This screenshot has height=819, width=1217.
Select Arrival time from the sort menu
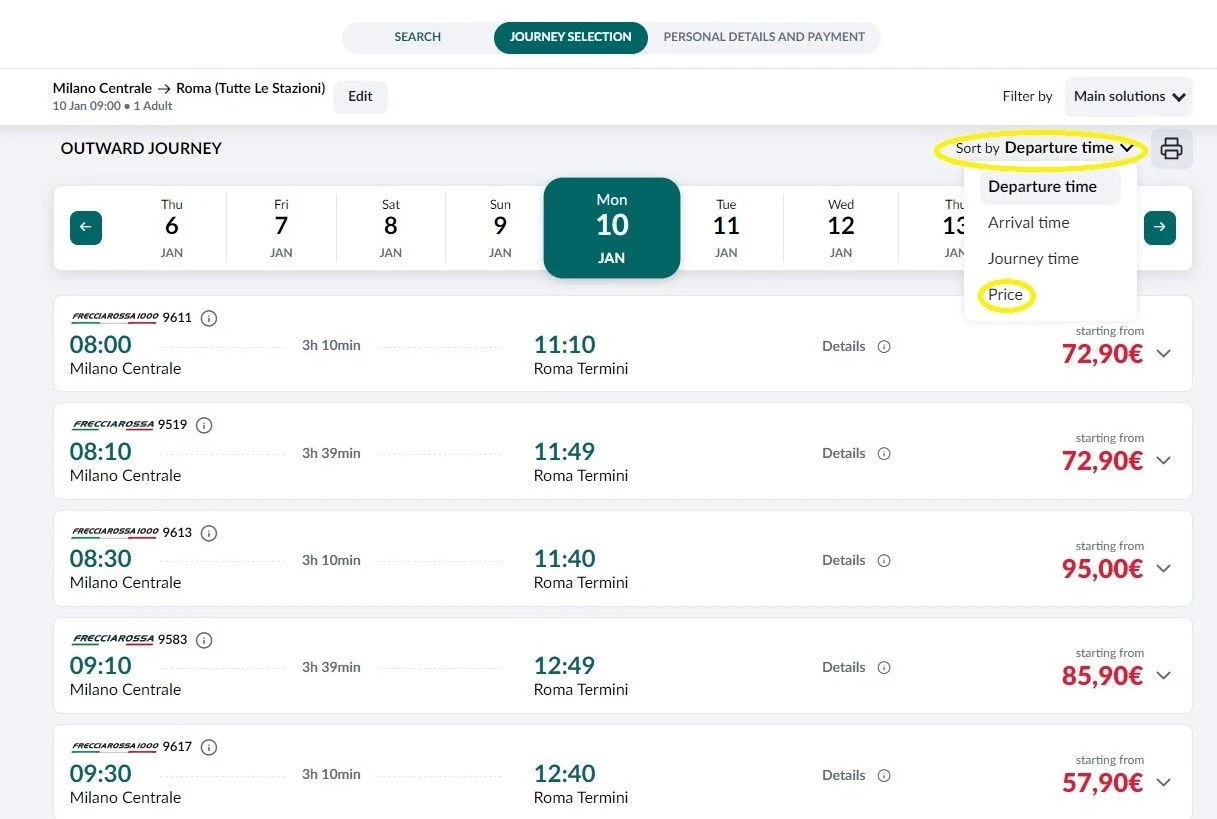coord(1028,222)
